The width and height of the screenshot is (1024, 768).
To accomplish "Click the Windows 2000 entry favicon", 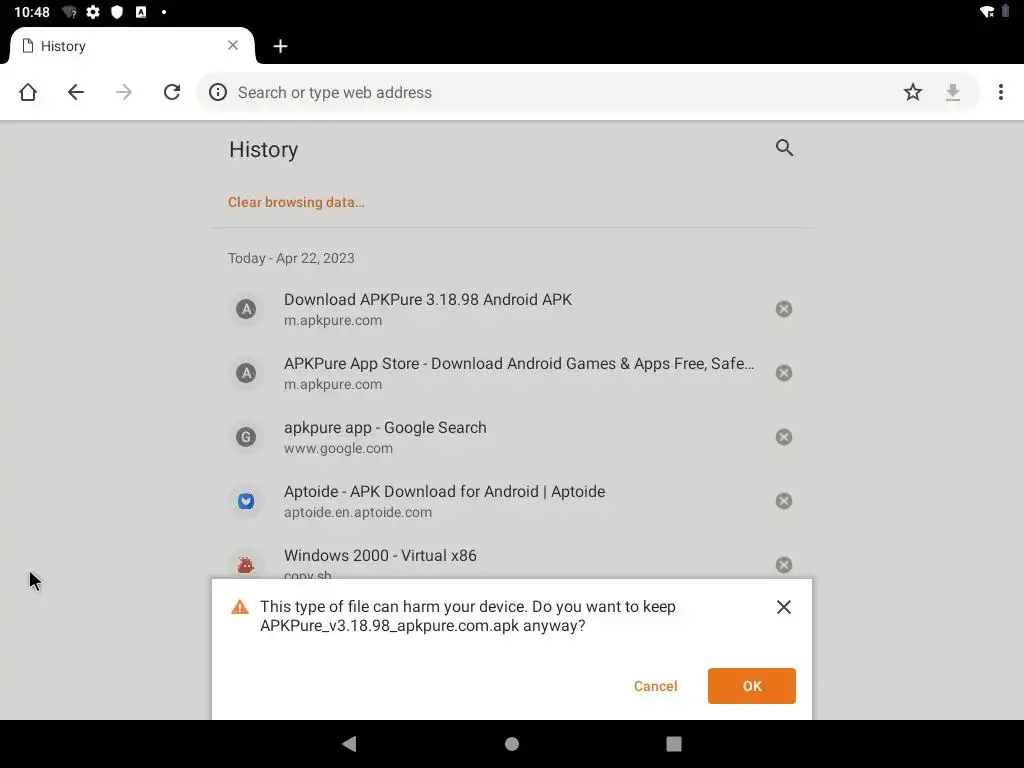I will 246,565.
